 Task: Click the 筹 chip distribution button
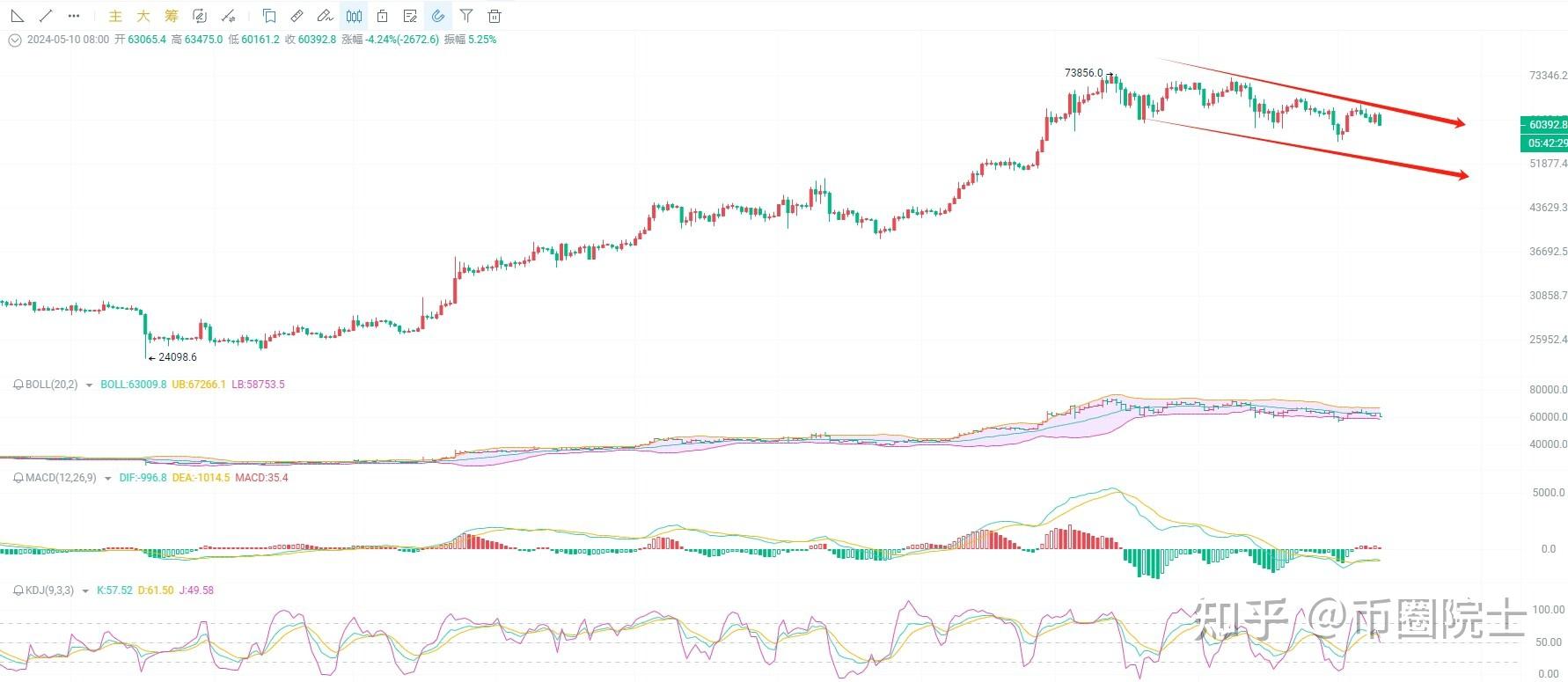(x=172, y=16)
